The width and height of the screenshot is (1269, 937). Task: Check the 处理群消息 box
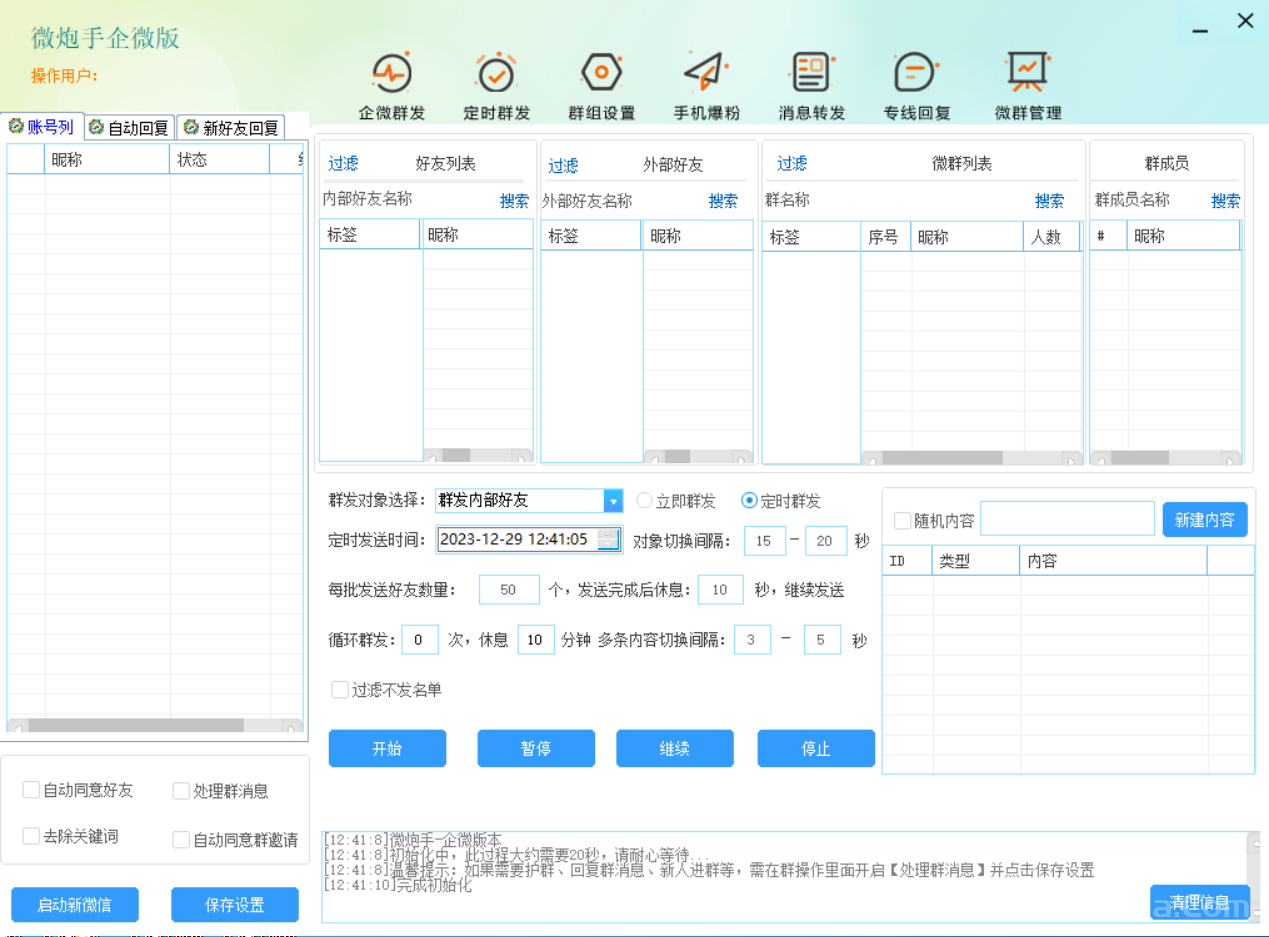point(181,789)
